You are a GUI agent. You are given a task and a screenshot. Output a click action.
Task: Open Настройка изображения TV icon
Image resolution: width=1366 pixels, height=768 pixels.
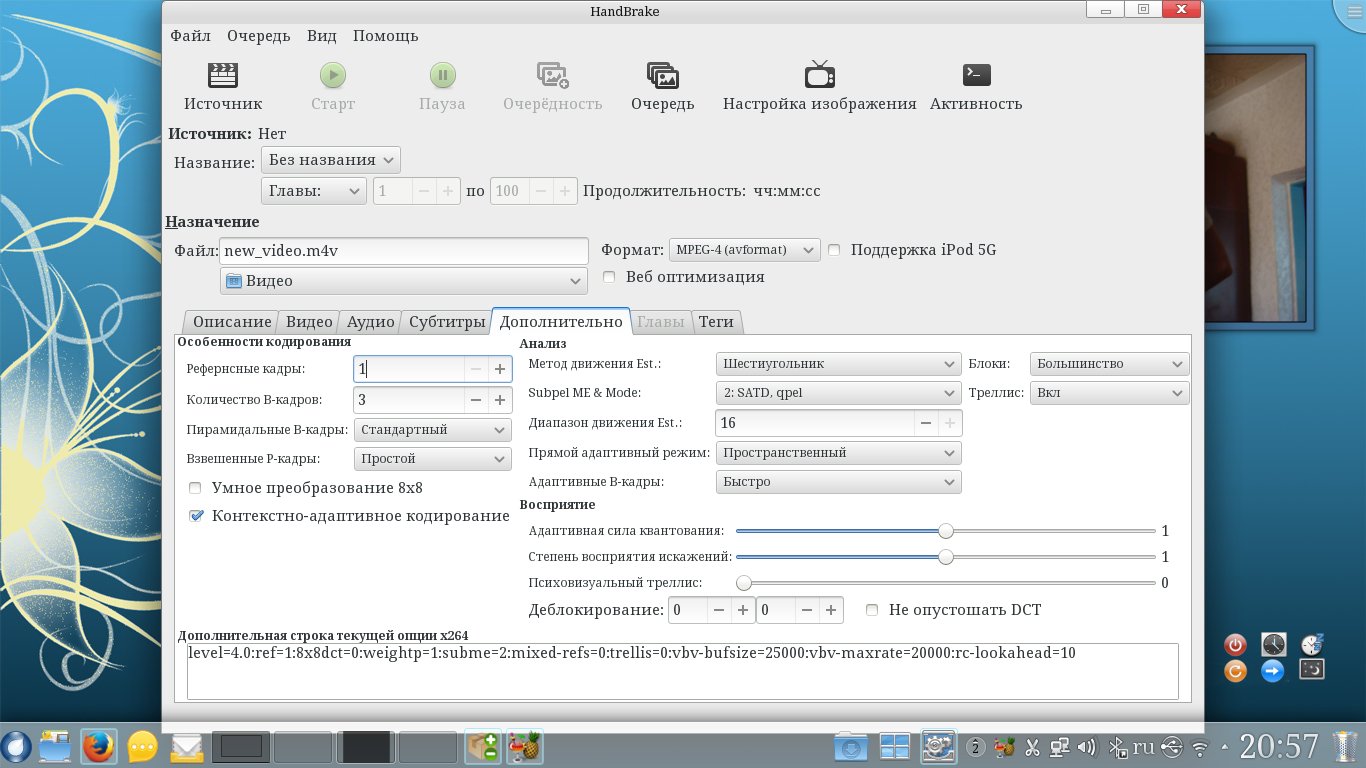point(819,76)
